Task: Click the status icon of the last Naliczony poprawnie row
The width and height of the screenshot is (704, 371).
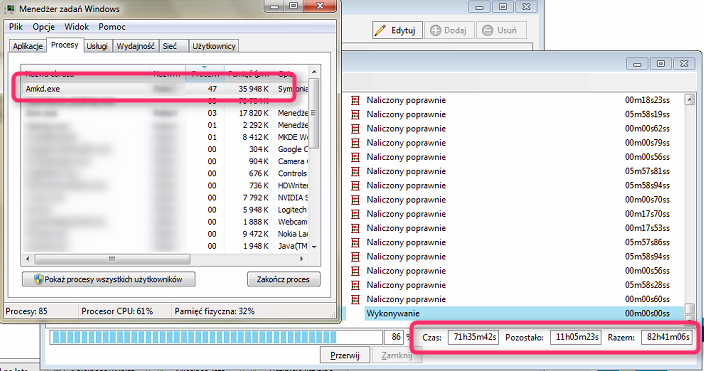Action: coord(356,299)
